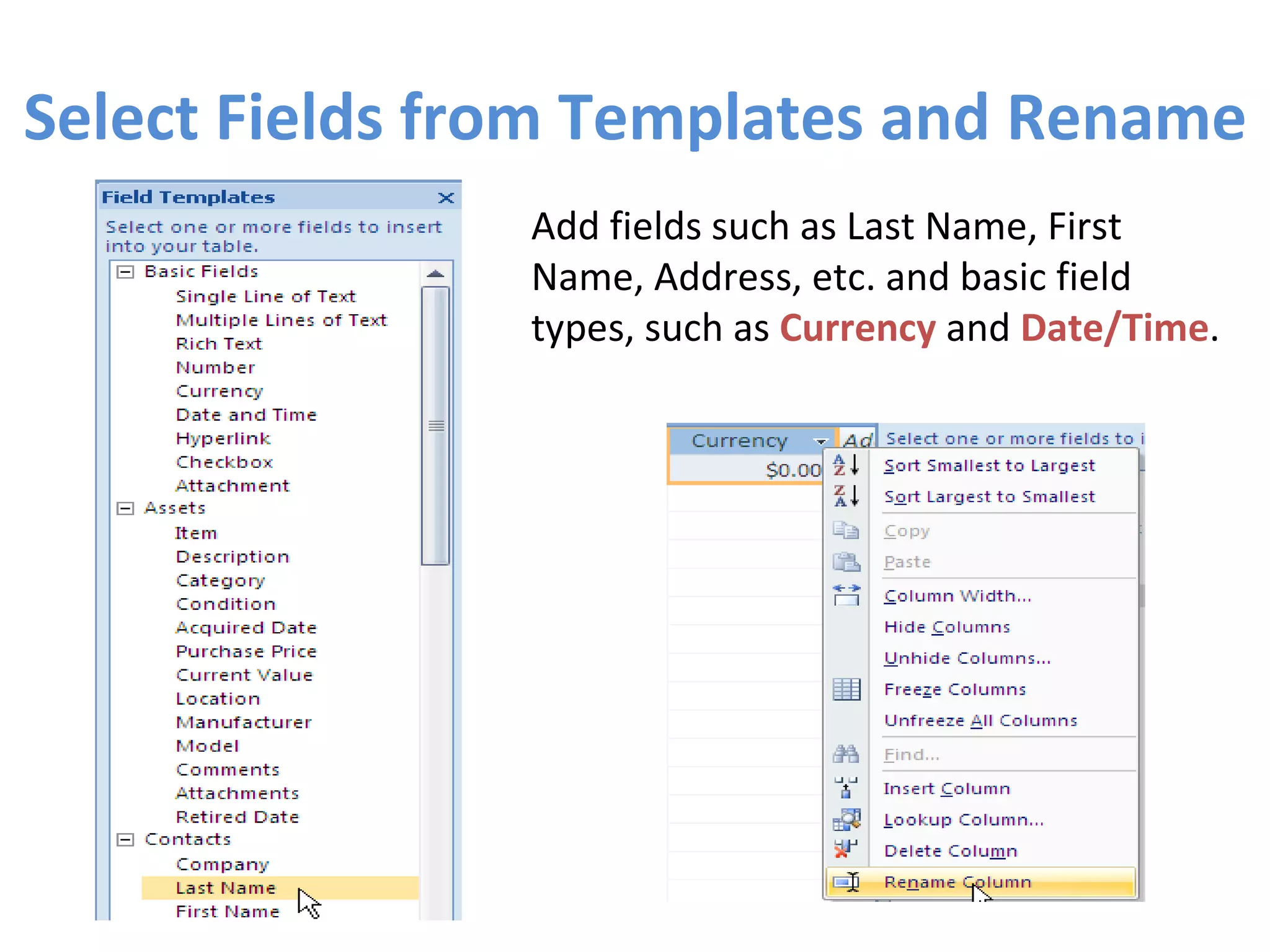Select the Hyperlink field template
This screenshot has width=1270, height=952.
[x=223, y=438]
